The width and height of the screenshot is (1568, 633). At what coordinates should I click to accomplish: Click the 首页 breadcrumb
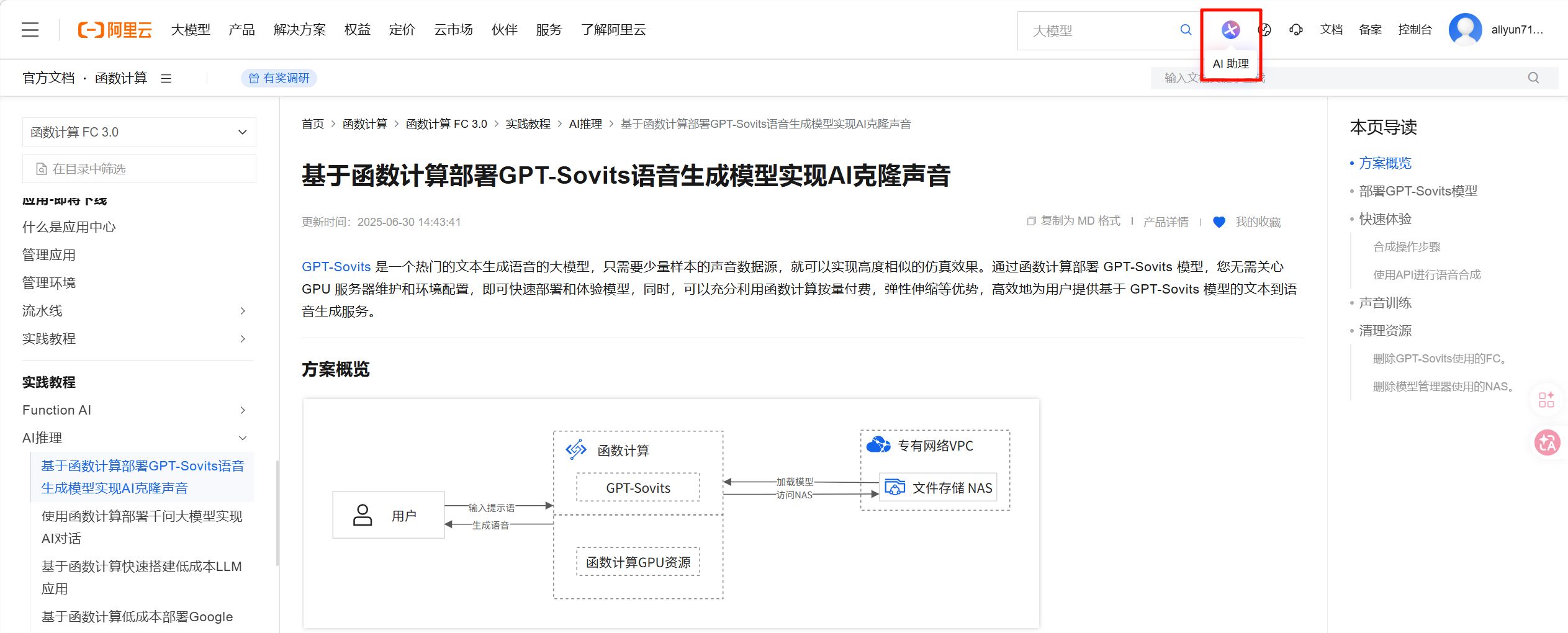(313, 124)
